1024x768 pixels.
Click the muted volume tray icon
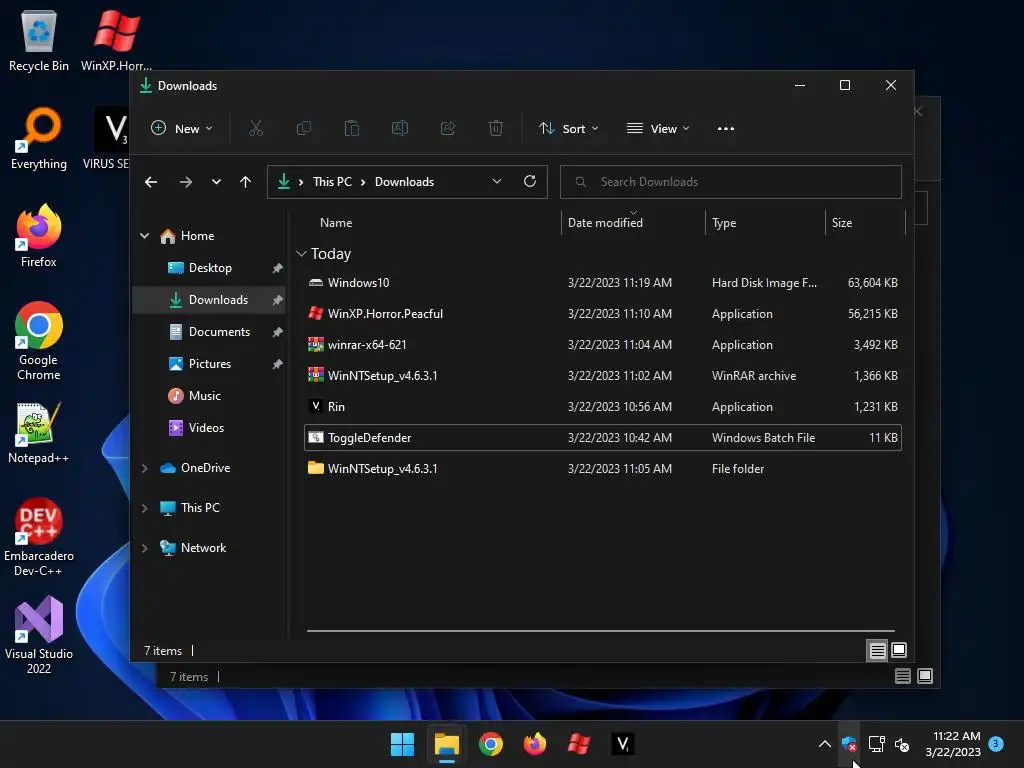pyautogui.click(x=902, y=744)
